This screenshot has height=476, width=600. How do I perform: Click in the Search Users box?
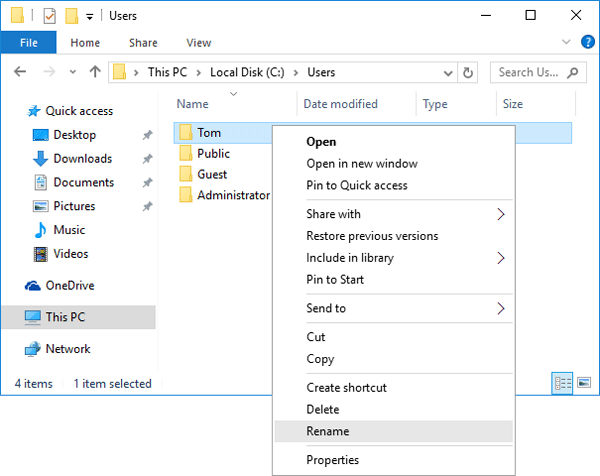(535, 72)
